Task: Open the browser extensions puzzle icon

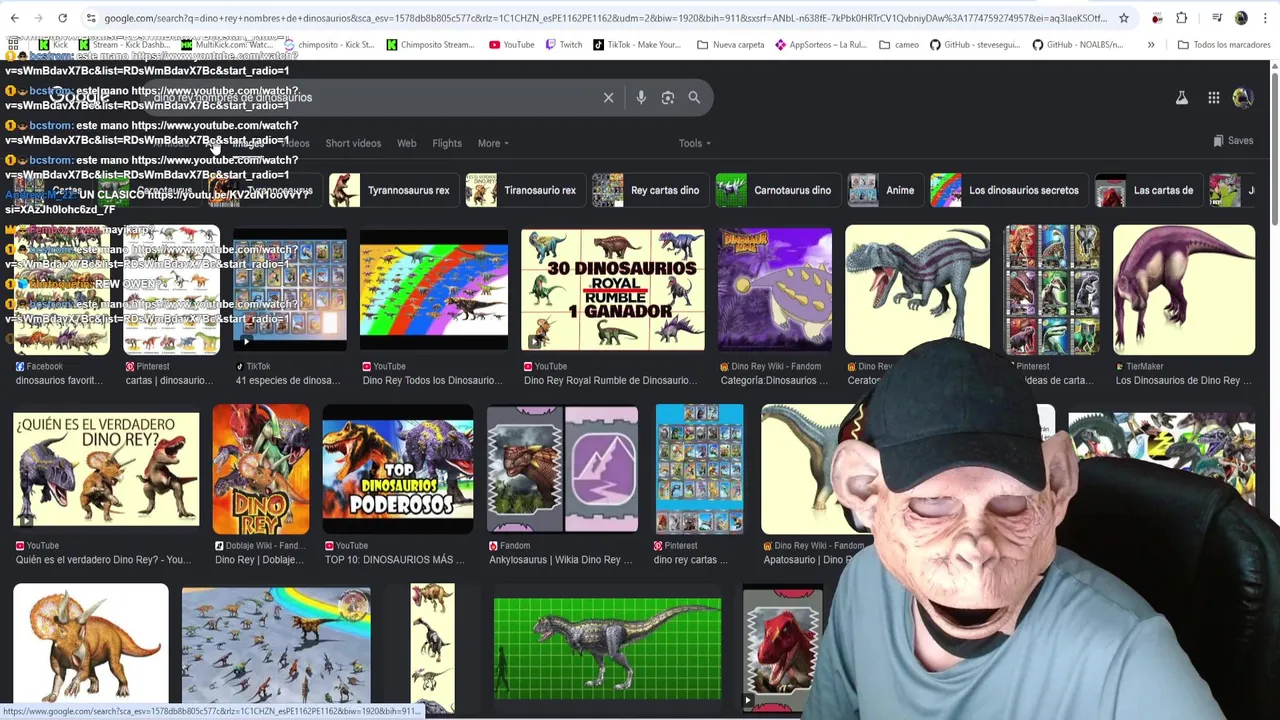Action: [1182, 18]
